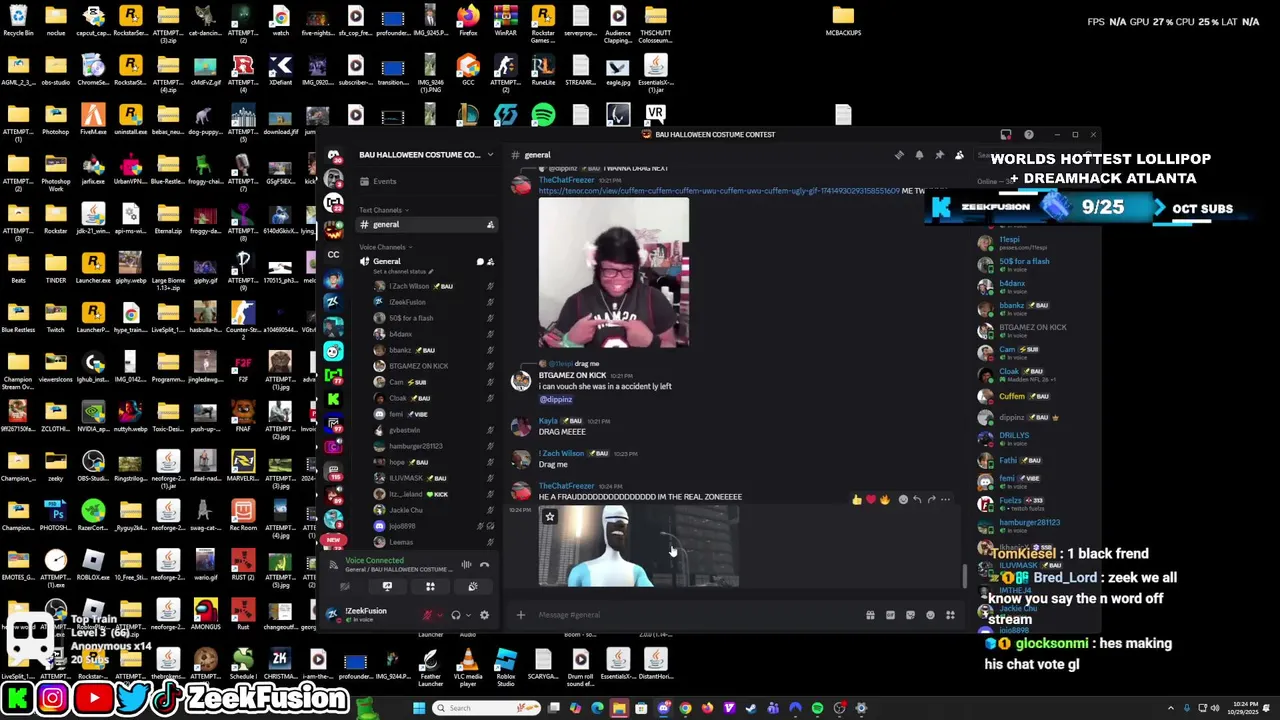Disconnect from voice with the hang-up icon
Screen dimensions: 1280x720
[x=485, y=565]
